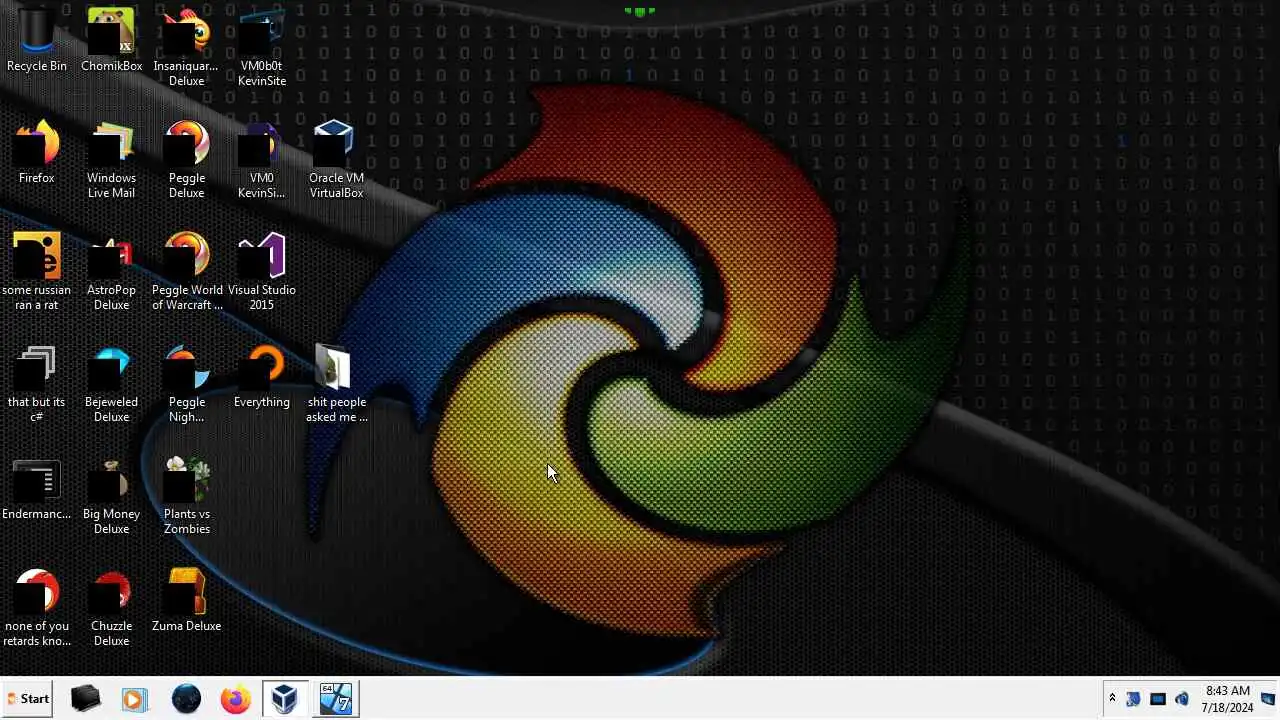
Task: Open Windows Media Player from taskbar
Action: click(x=134, y=699)
